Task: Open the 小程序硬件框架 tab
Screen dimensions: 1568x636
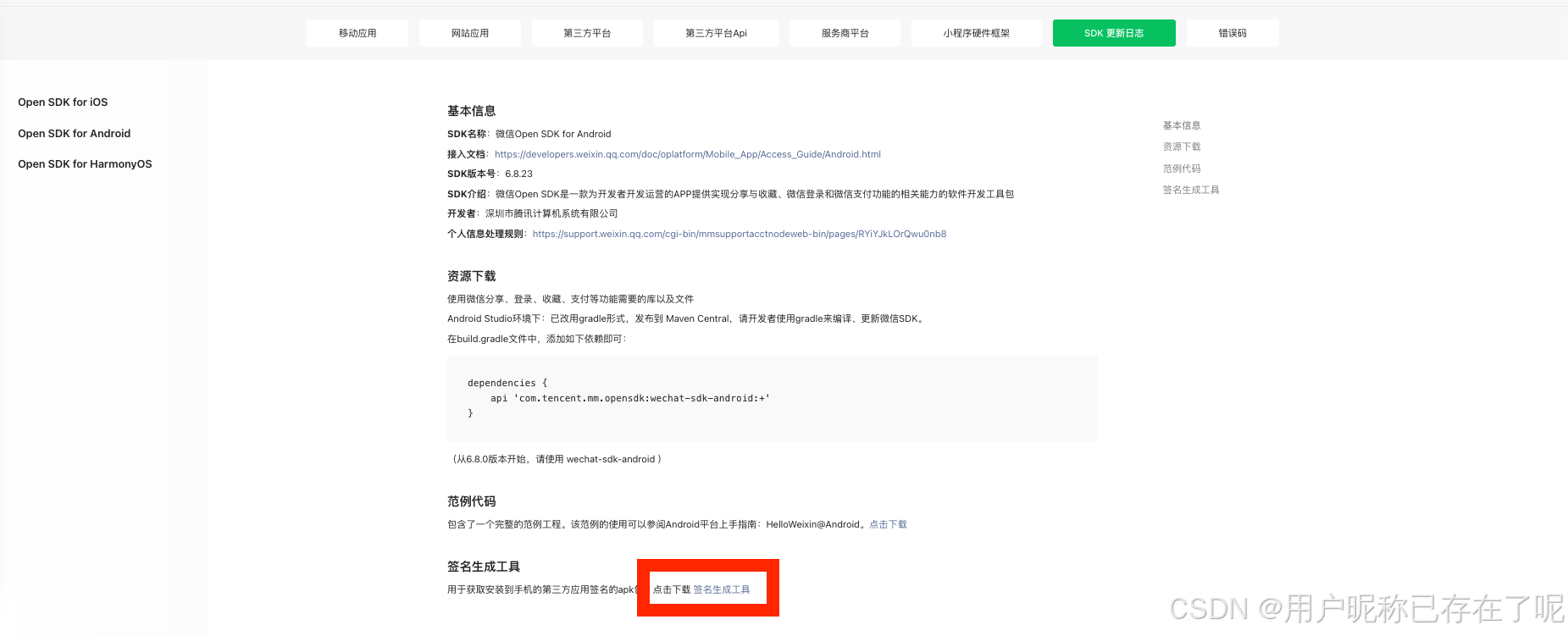Action: [977, 33]
